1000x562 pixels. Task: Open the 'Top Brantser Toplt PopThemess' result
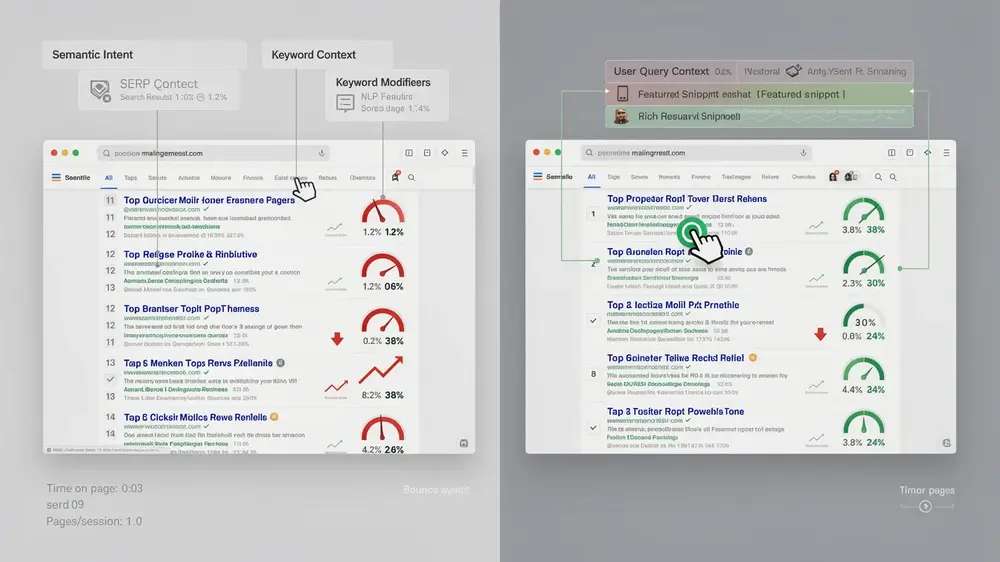[191, 309]
